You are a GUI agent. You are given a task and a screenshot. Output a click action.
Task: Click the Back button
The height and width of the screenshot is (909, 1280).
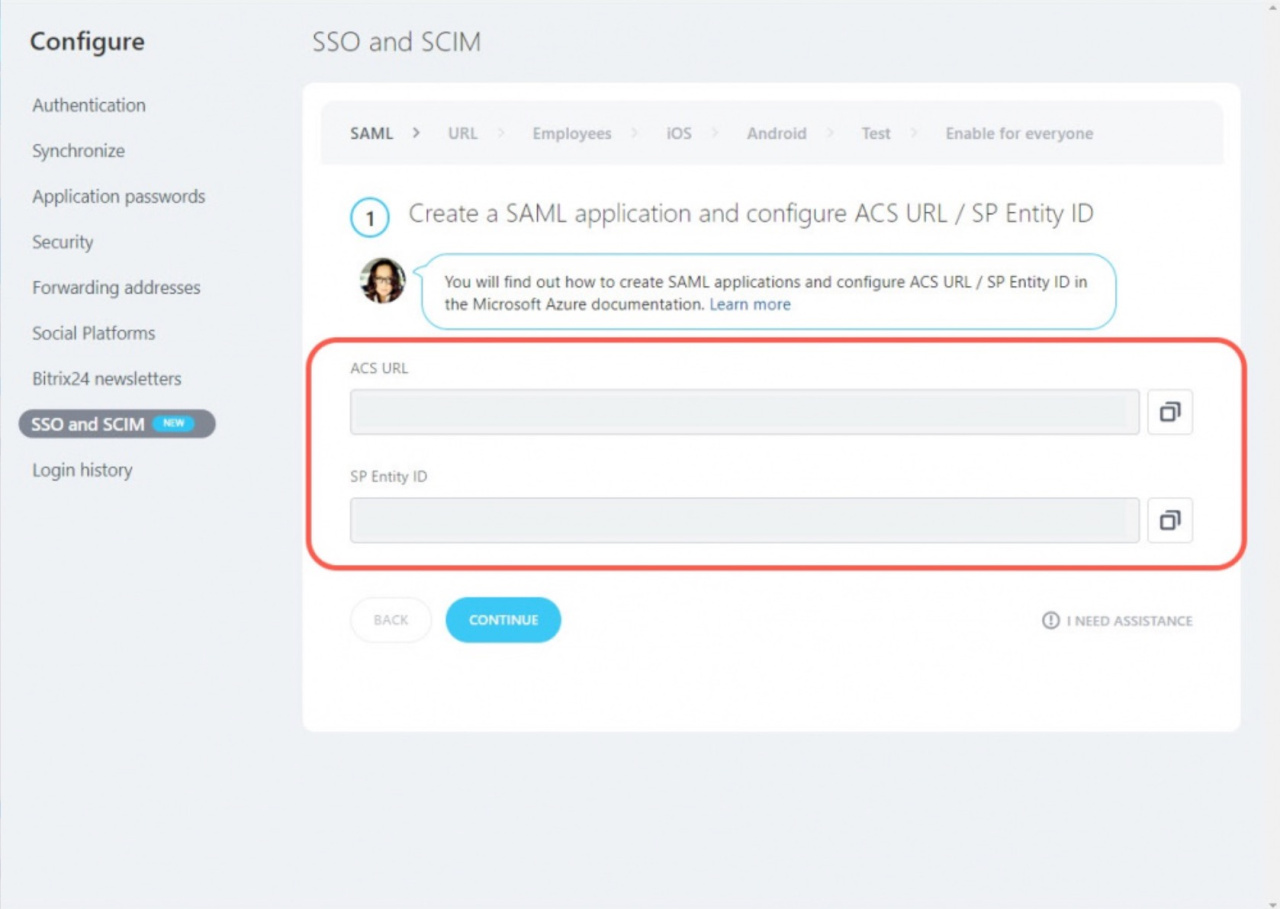coord(391,620)
